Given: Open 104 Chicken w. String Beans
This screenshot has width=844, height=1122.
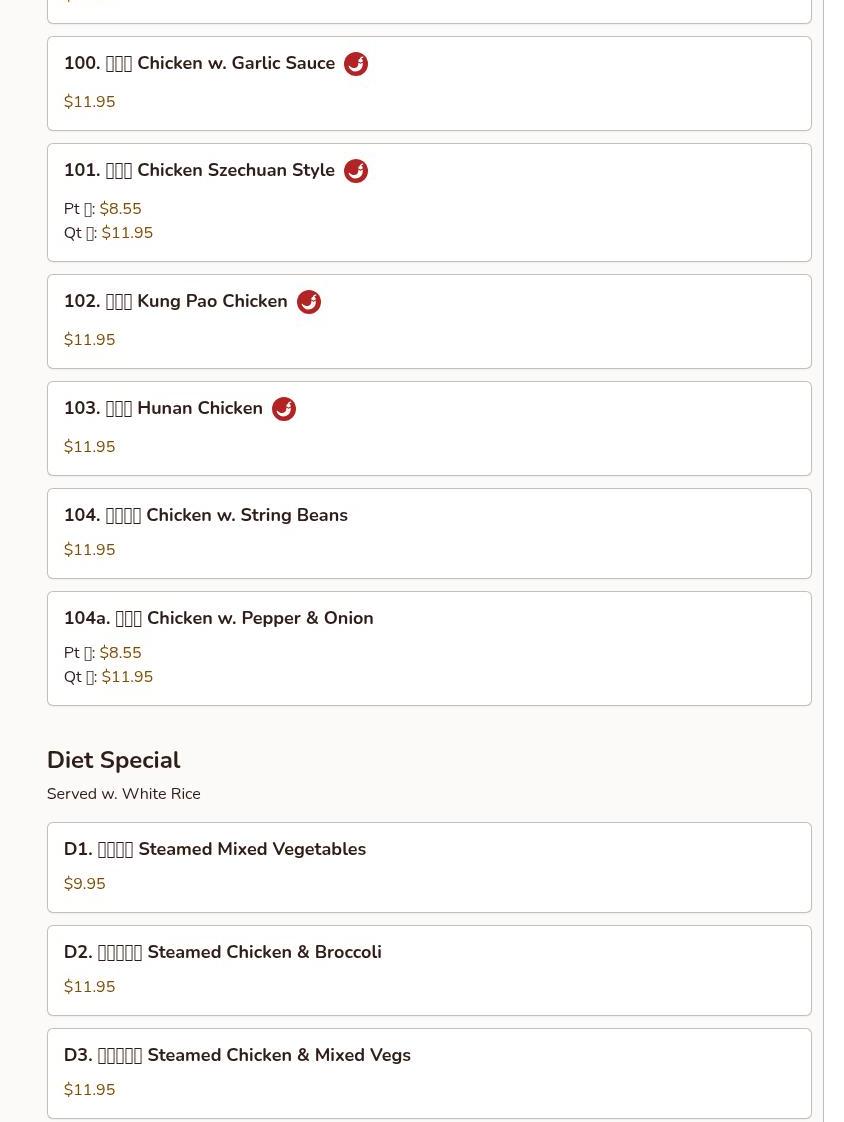Looking at the screenshot, I should 430,534.
